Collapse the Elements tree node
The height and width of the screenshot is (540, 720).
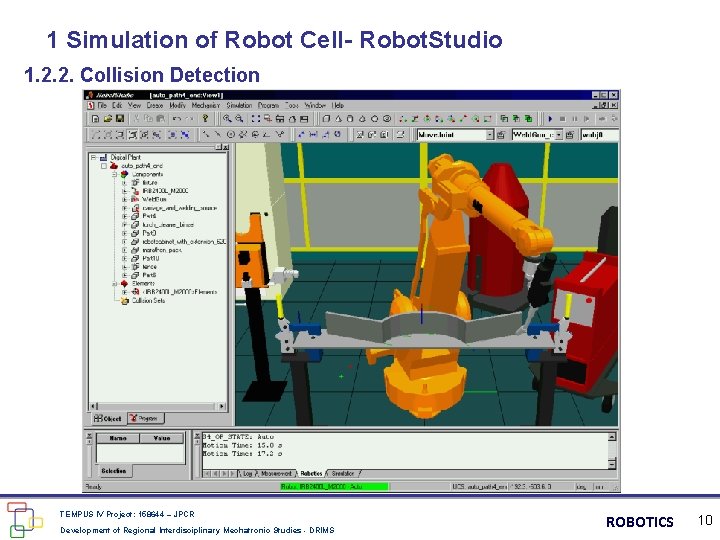115,284
